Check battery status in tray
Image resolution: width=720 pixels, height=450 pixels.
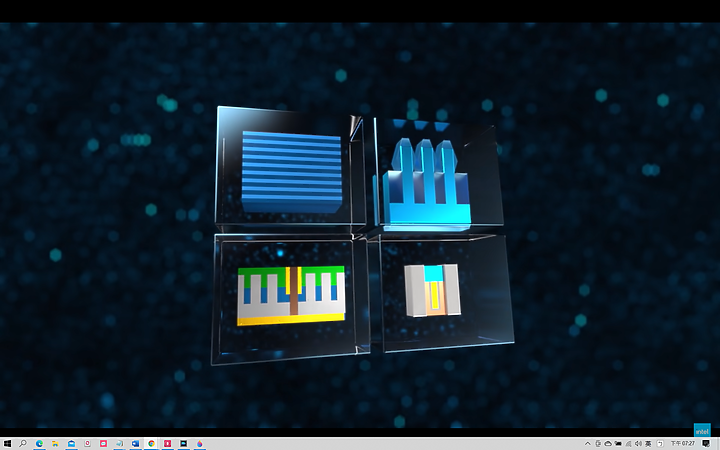coord(618,444)
